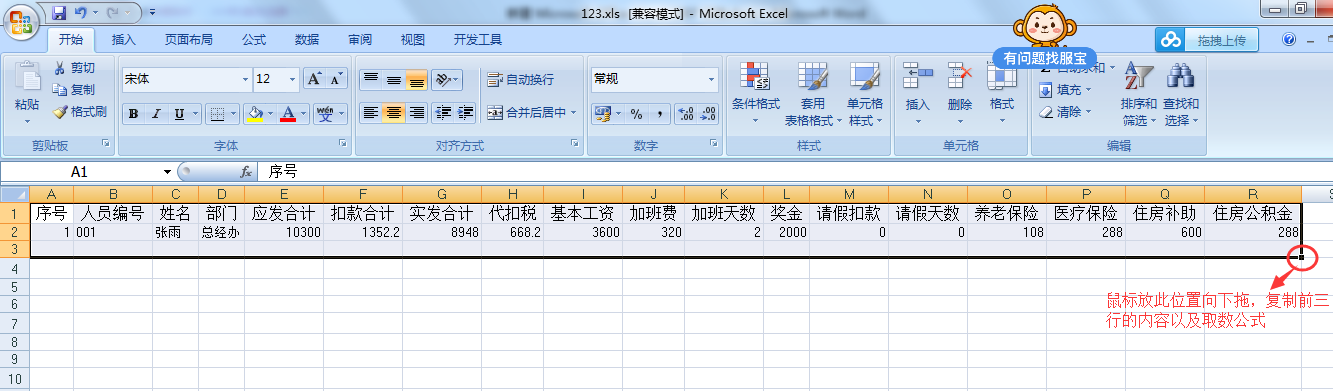Toggle Bold formatting
This screenshot has height=391, width=1333.
click(134, 113)
